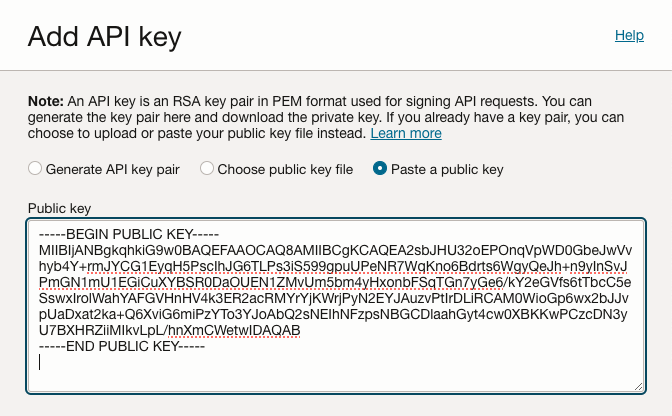Select Paste a public key radio button
Screen dimensions: 672x416
(380, 169)
